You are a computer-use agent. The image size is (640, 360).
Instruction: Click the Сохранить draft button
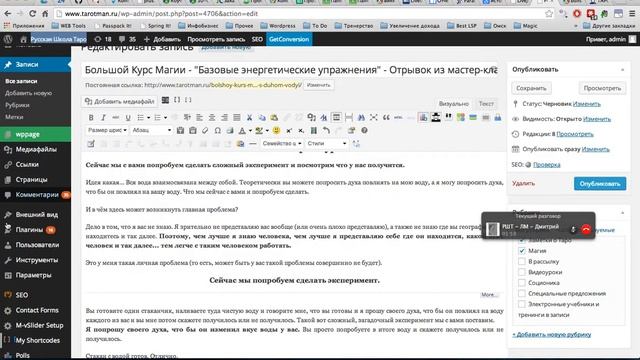pyautogui.click(x=531, y=88)
